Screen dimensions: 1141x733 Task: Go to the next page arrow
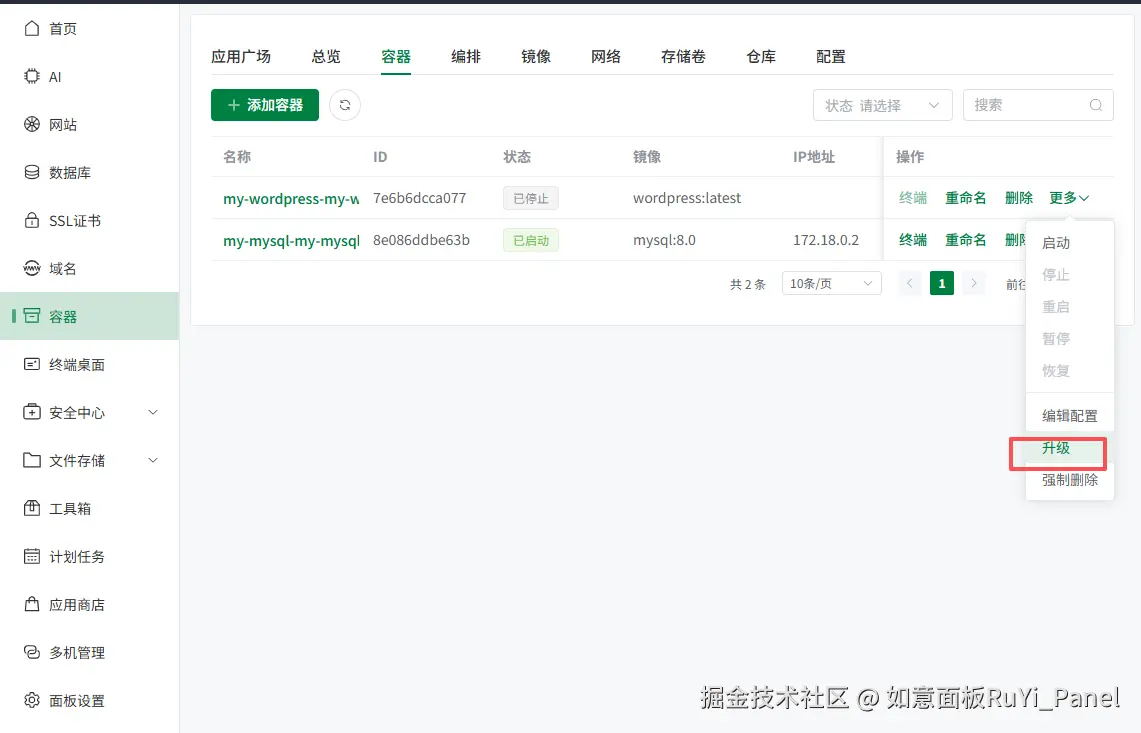(974, 283)
